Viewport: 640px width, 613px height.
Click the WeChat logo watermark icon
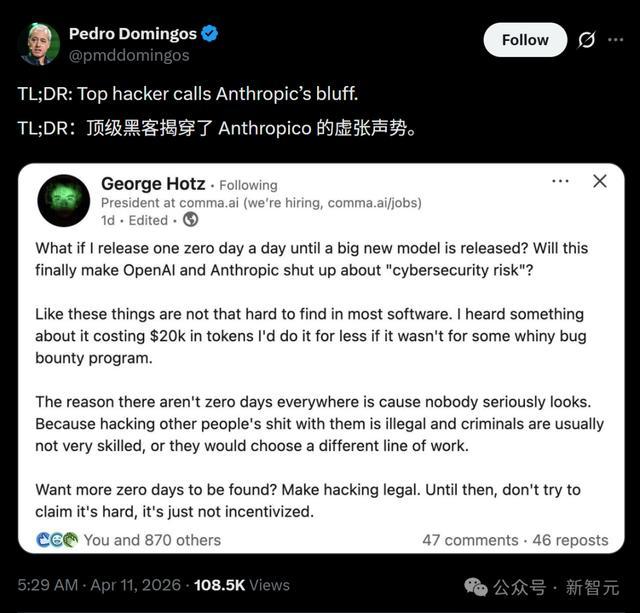point(476,587)
